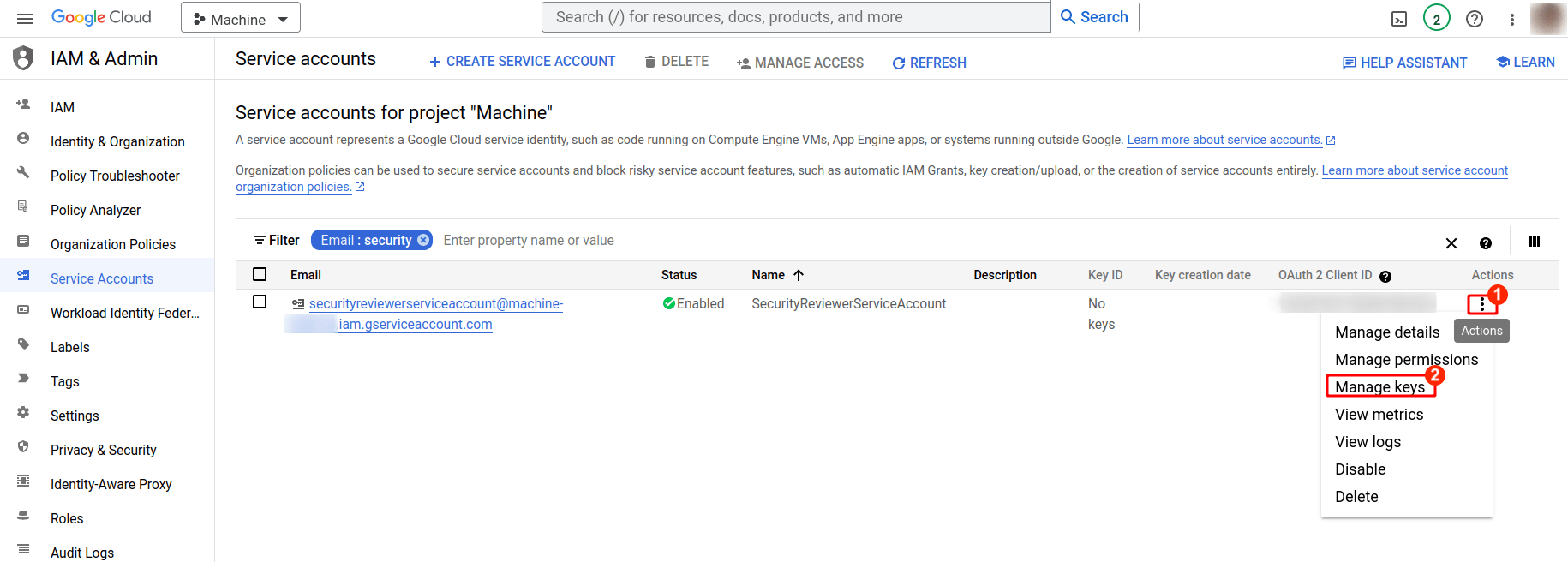Select Manage keys menu item
The height and width of the screenshot is (562, 1568).
1380,387
